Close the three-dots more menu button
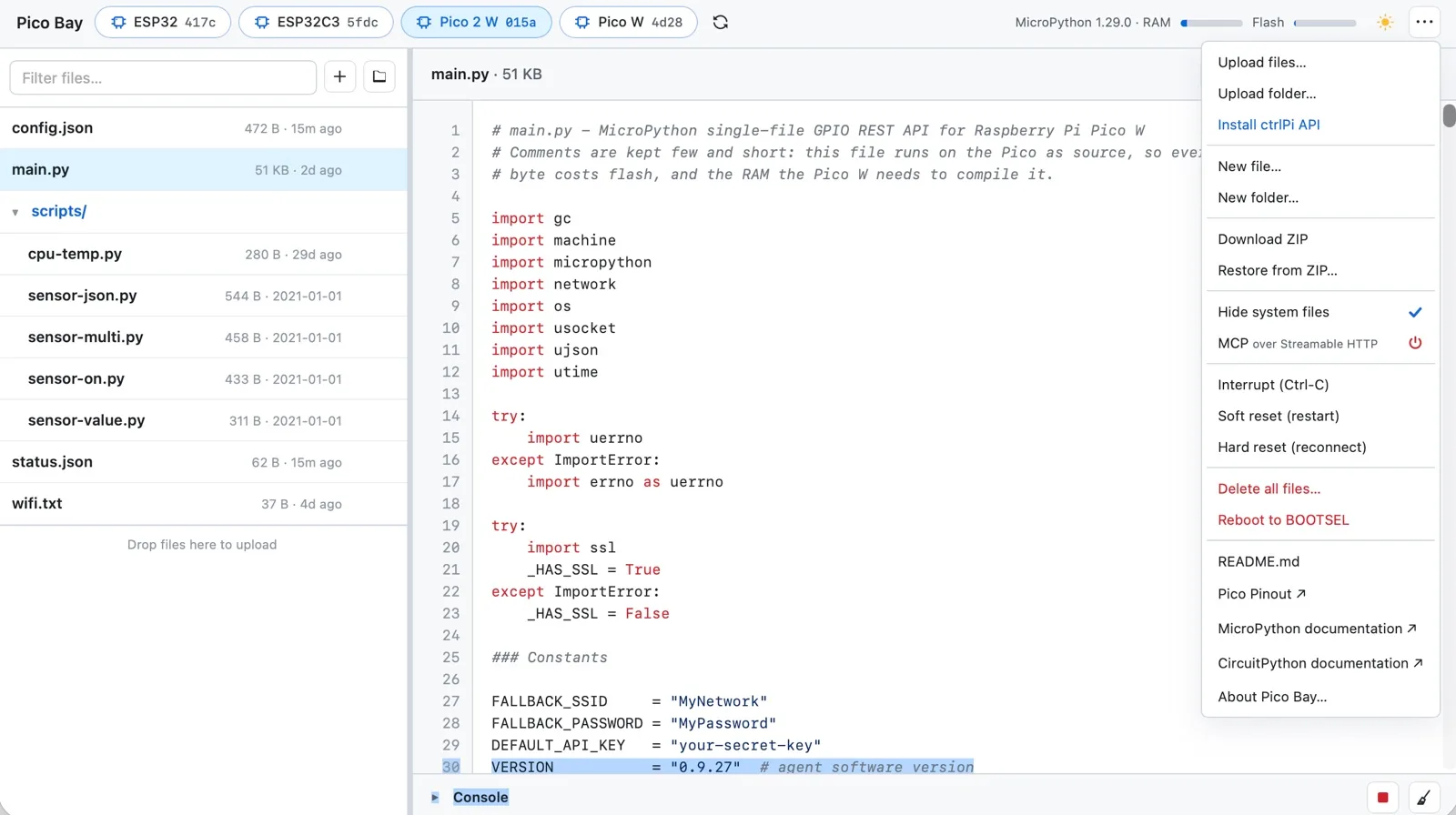Viewport: 1456px width, 815px height. click(x=1424, y=22)
